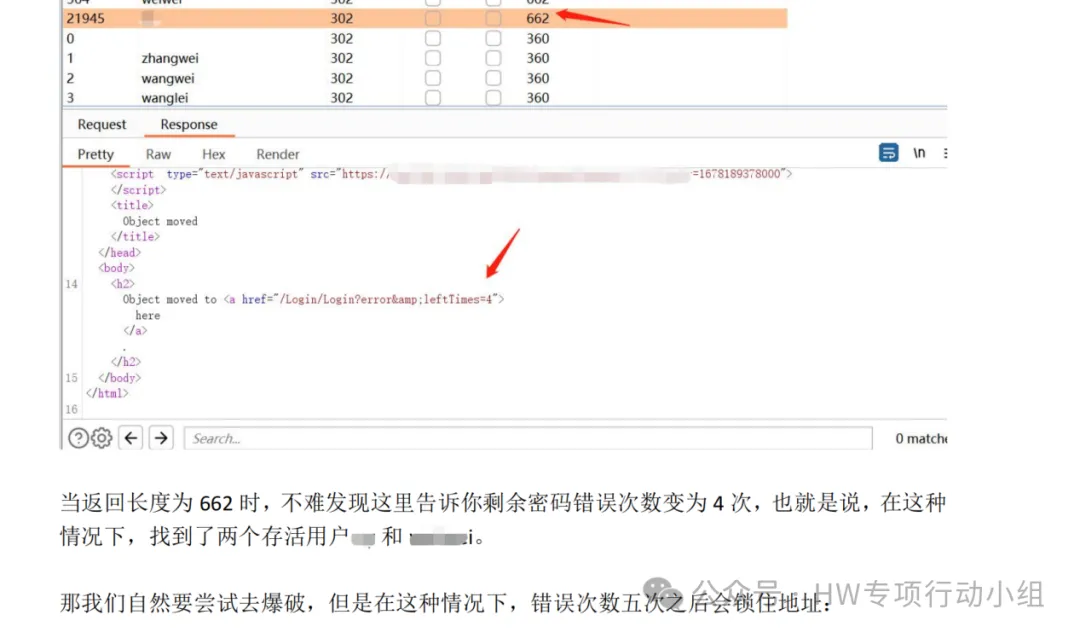Toggle the \n non-printable characters icon

click(919, 153)
